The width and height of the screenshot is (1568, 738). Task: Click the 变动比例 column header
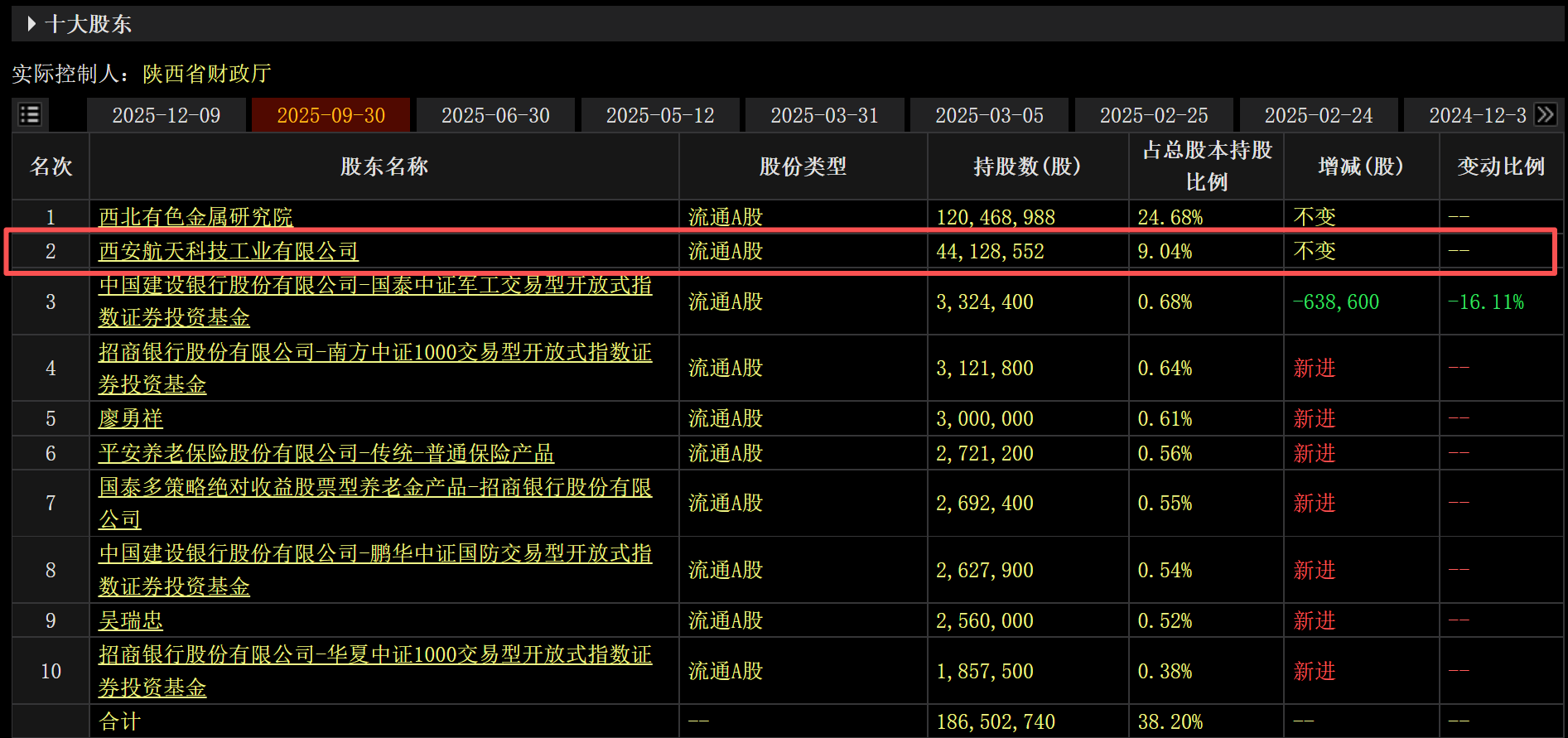coord(1501,166)
